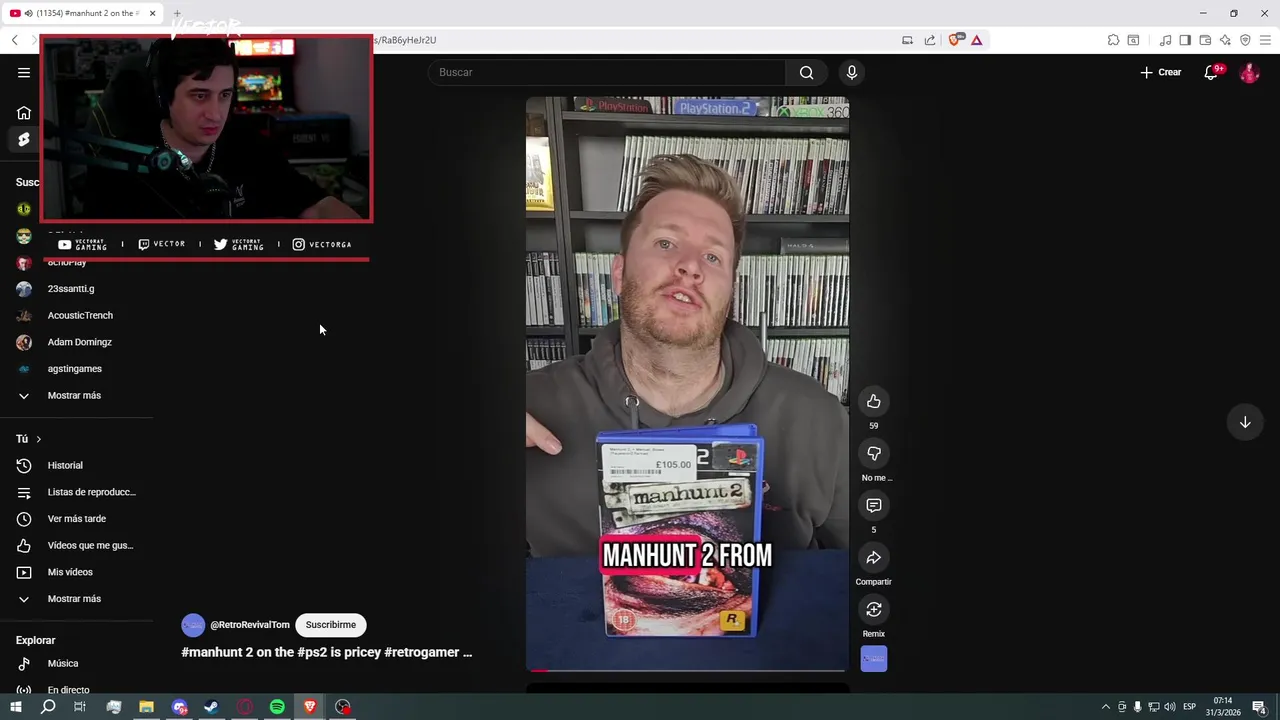Open YouTube notifications bell
1280x720 pixels.
pyautogui.click(x=1211, y=72)
